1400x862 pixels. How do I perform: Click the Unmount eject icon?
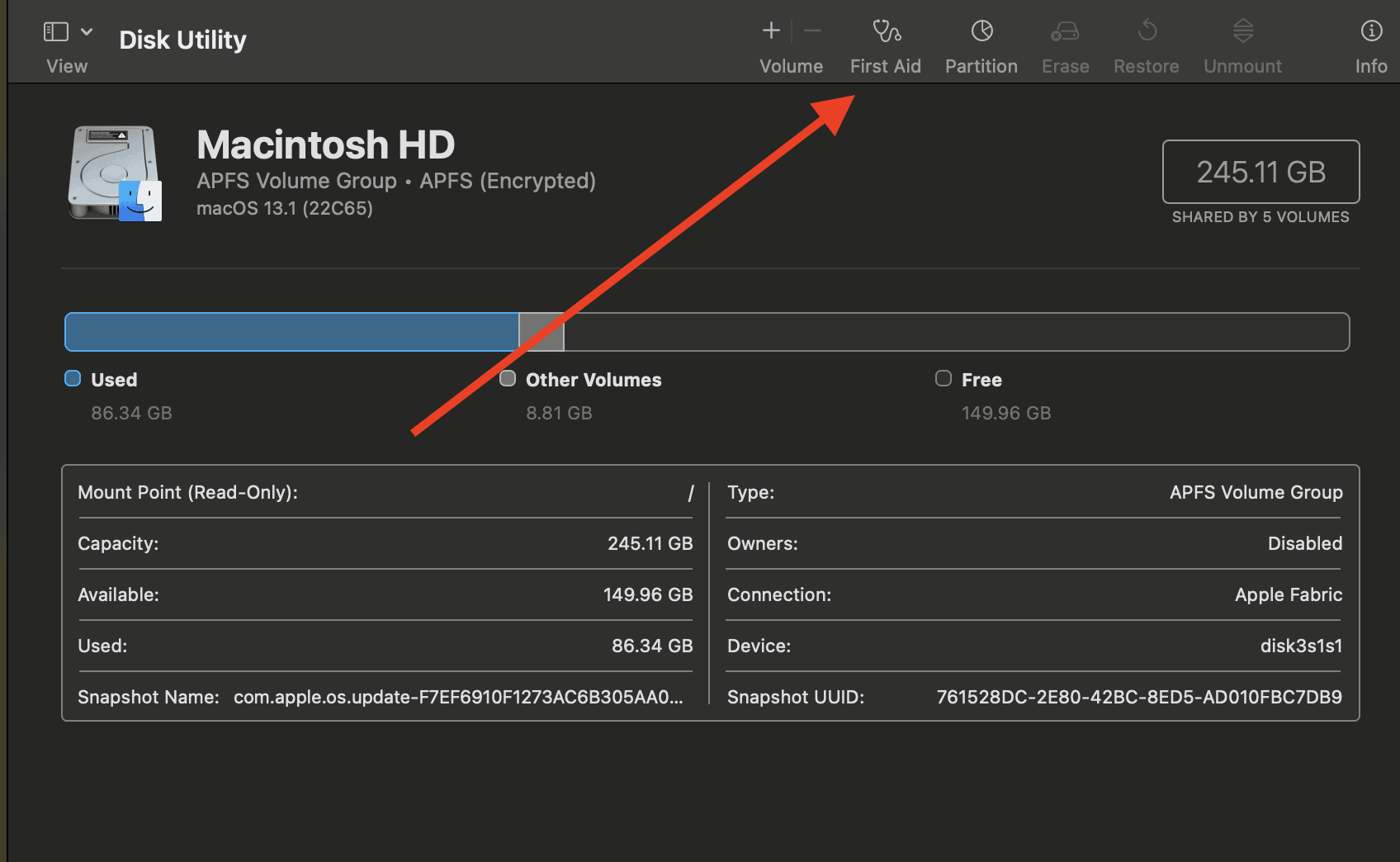pyautogui.click(x=1242, y=31)
